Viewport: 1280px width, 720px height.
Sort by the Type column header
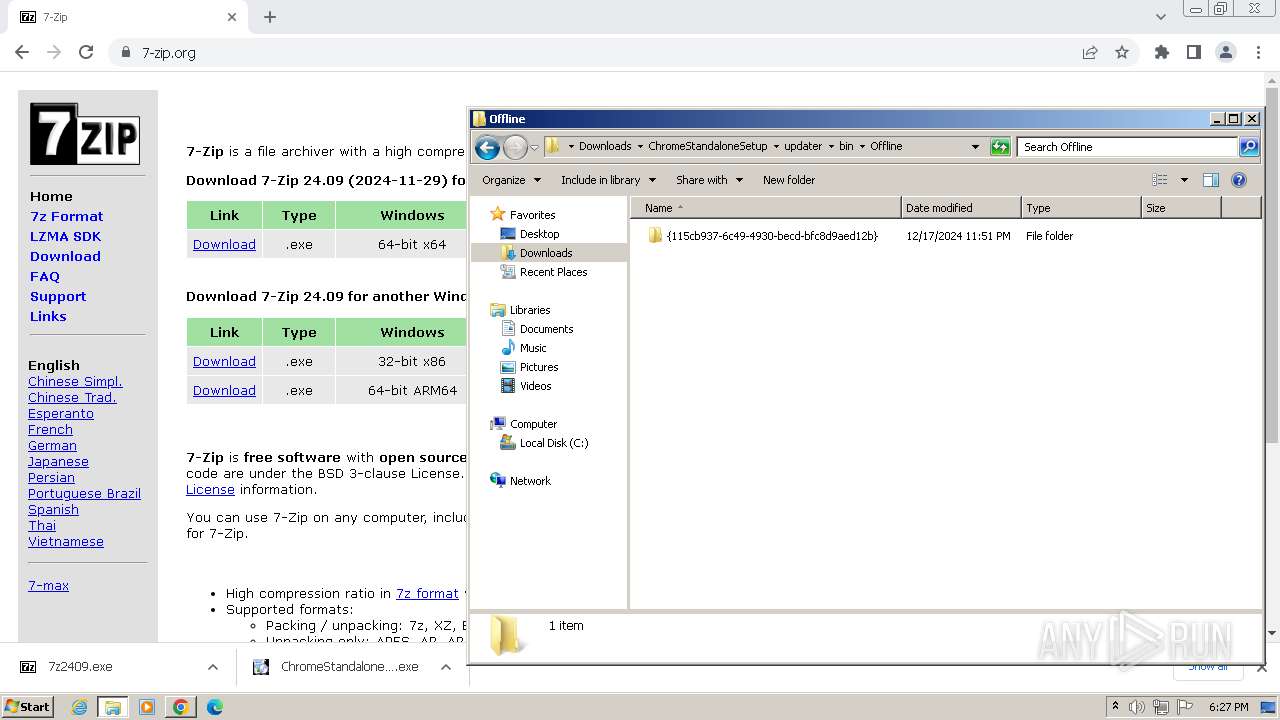click(1081, 208)
